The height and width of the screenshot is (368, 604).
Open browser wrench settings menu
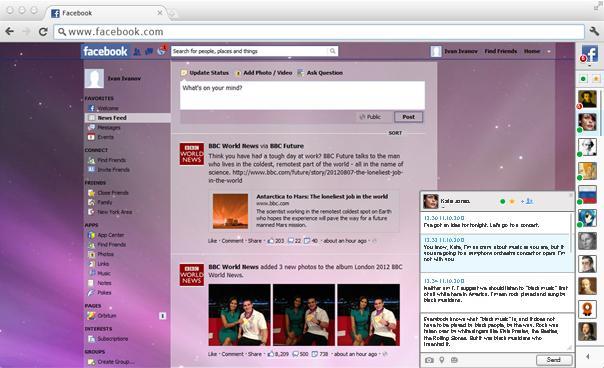594,31
